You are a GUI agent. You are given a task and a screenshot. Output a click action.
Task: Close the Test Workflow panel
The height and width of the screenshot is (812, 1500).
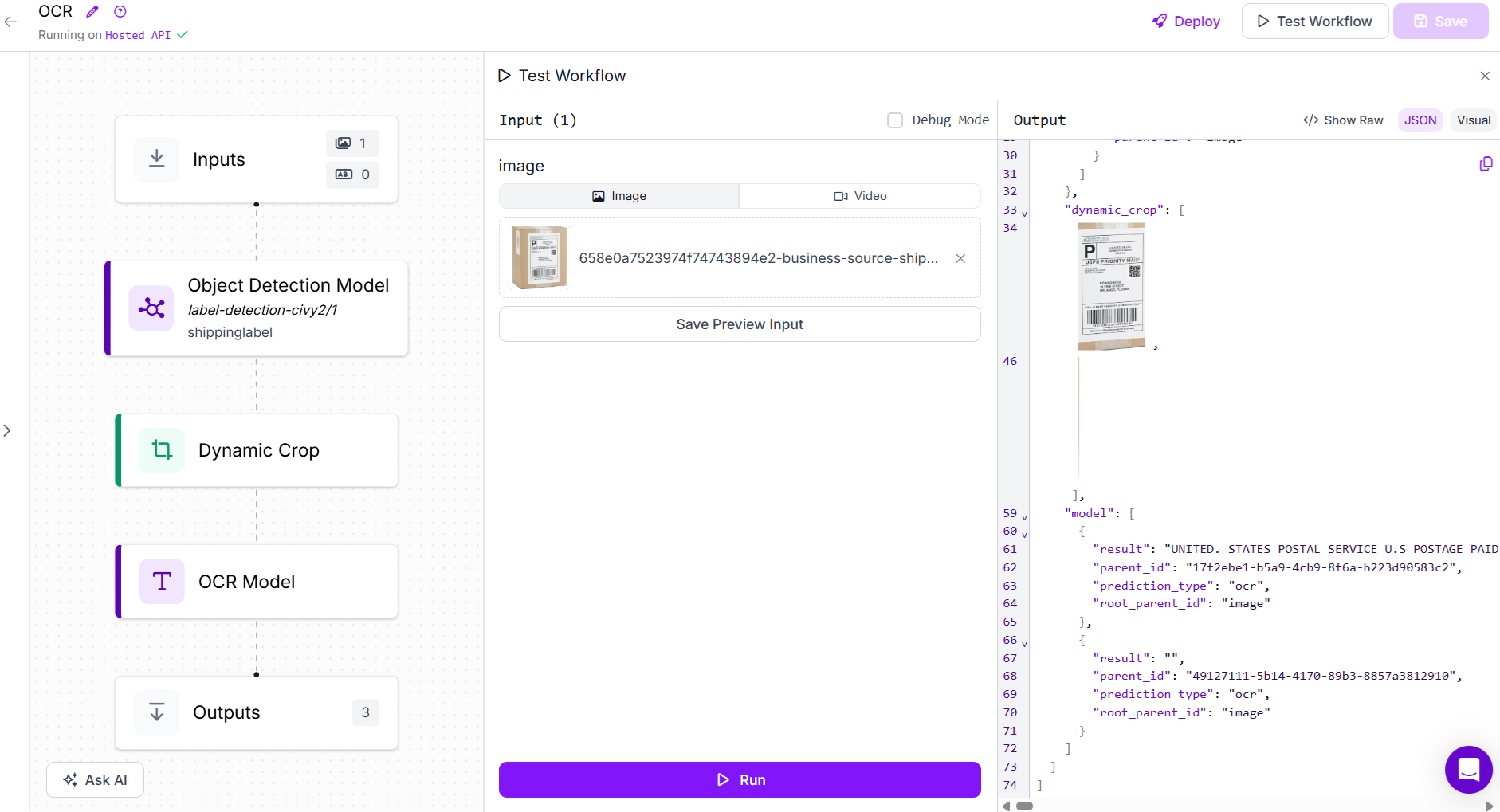1485,76
